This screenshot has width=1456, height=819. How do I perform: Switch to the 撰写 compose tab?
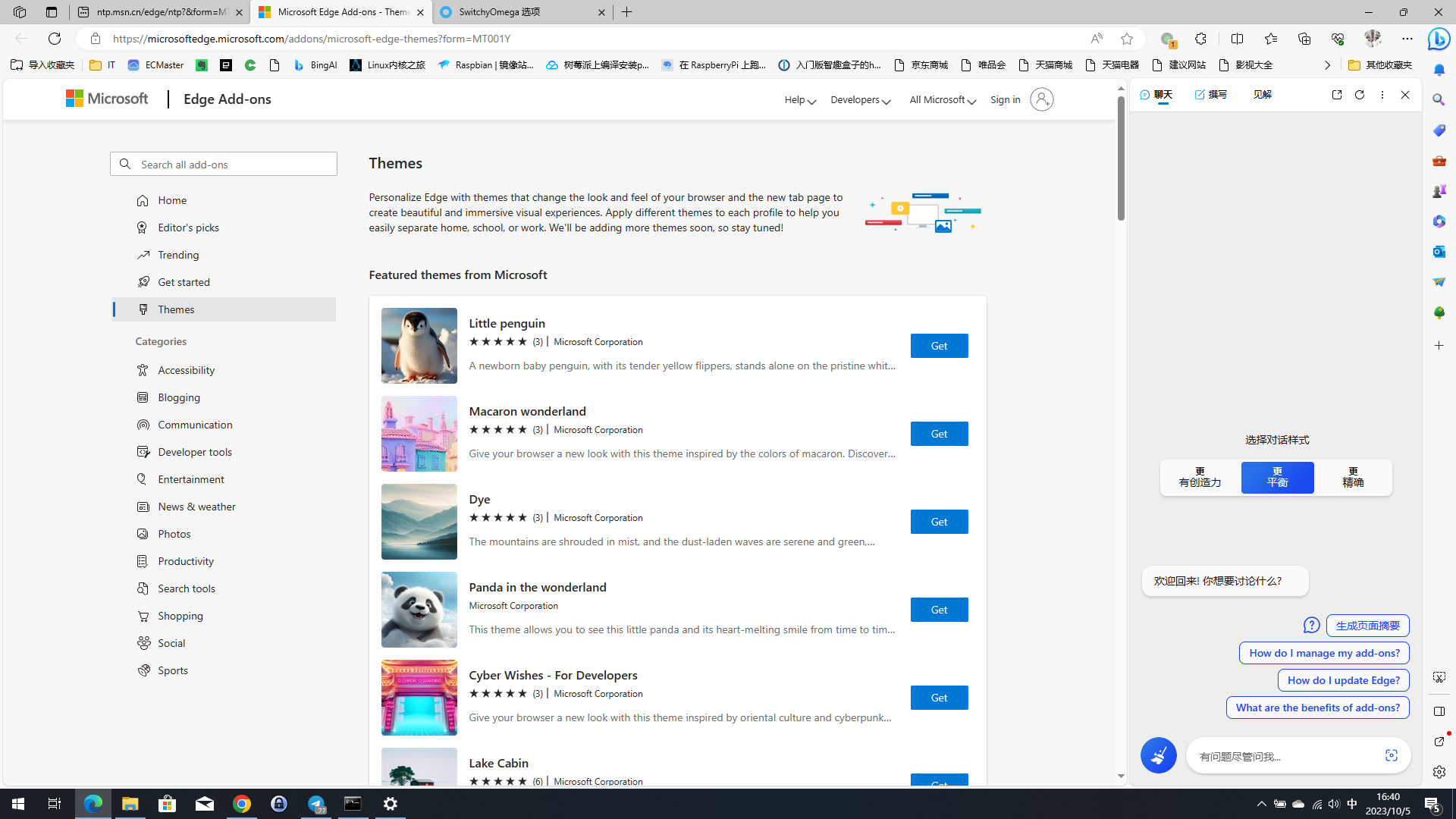click(1210, 95)
